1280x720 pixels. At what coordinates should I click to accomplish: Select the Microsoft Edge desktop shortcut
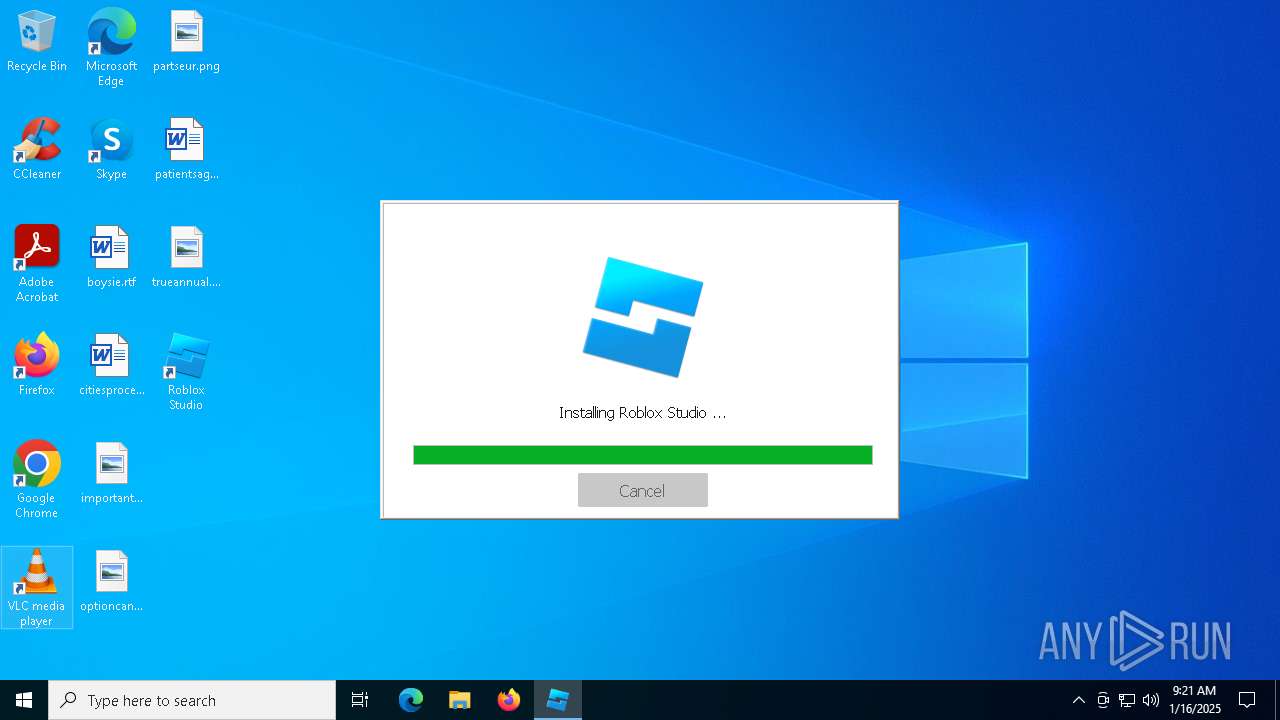(111, 47)
